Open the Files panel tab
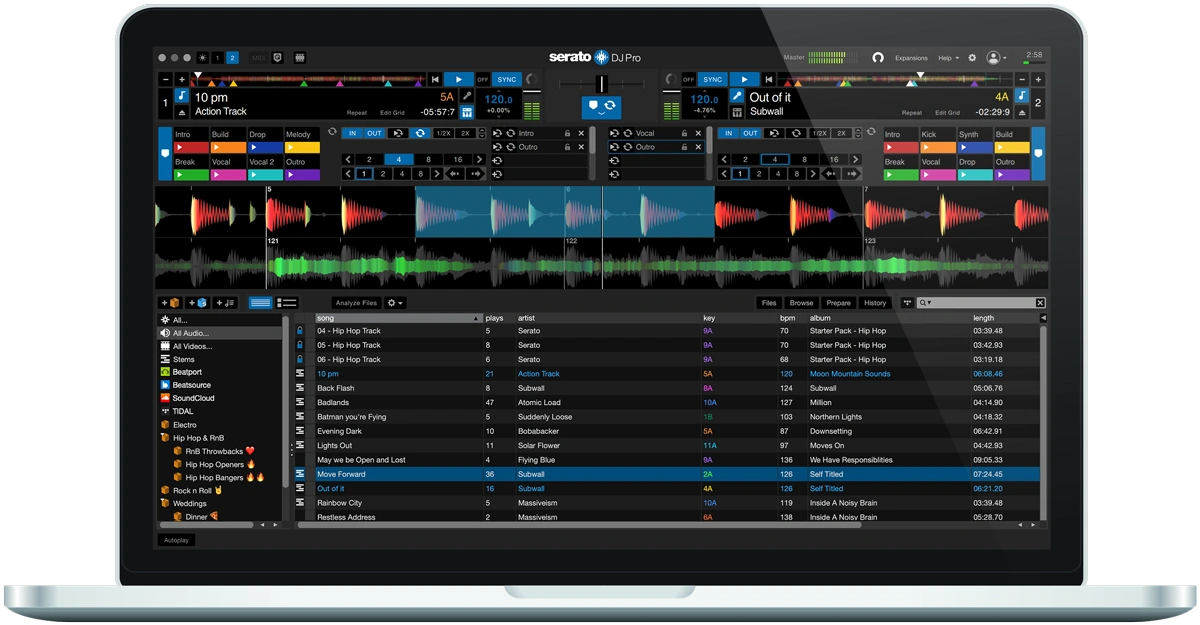This screenshot has width=1200, height=625. pos(769,303)
